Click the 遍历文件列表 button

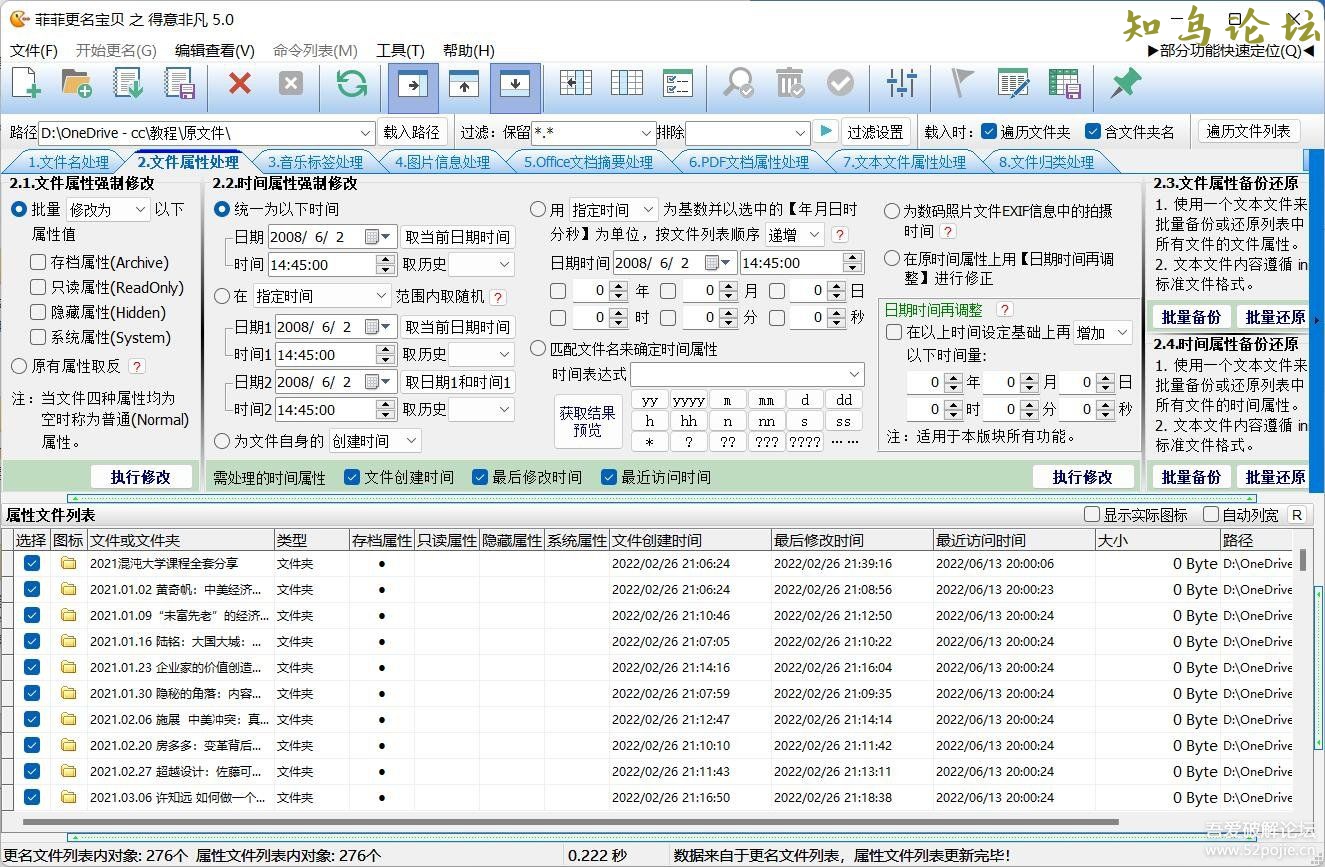point(1249,131)
